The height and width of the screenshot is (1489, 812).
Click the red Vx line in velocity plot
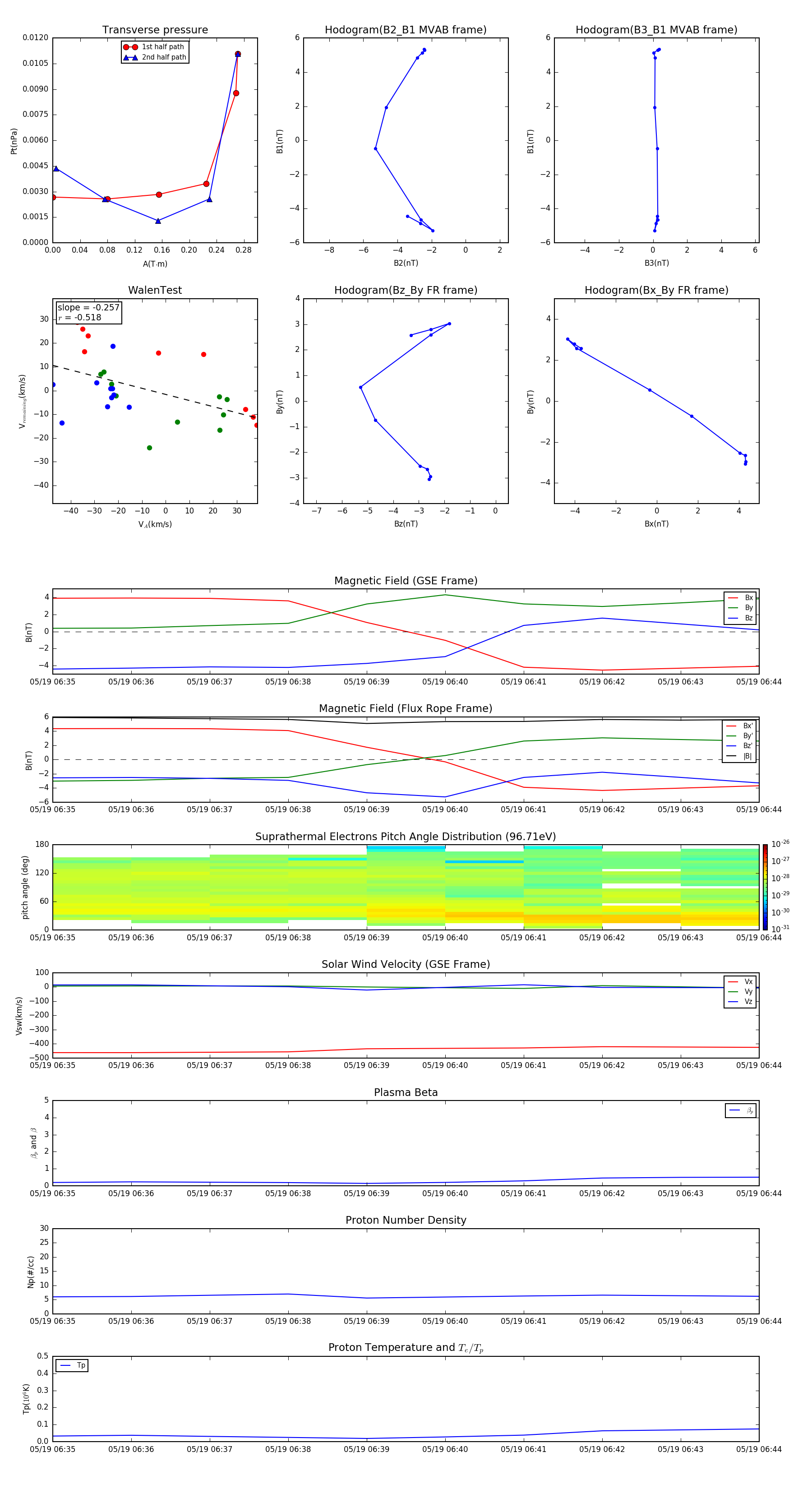(x=406, y=1049)
